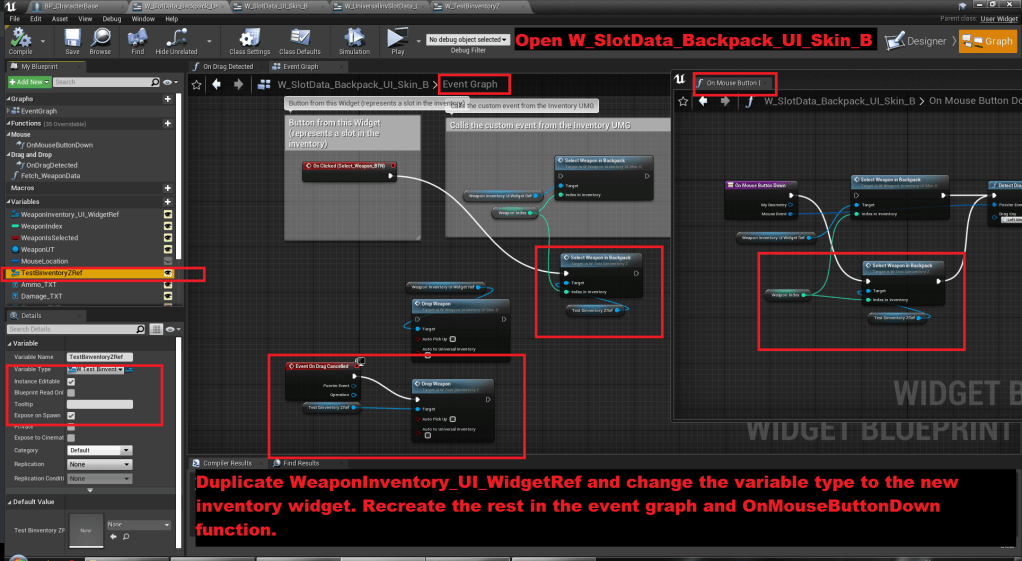The image size is (1022, 561).
Task: Click the Variable Name text field
Action: (99, 357)
